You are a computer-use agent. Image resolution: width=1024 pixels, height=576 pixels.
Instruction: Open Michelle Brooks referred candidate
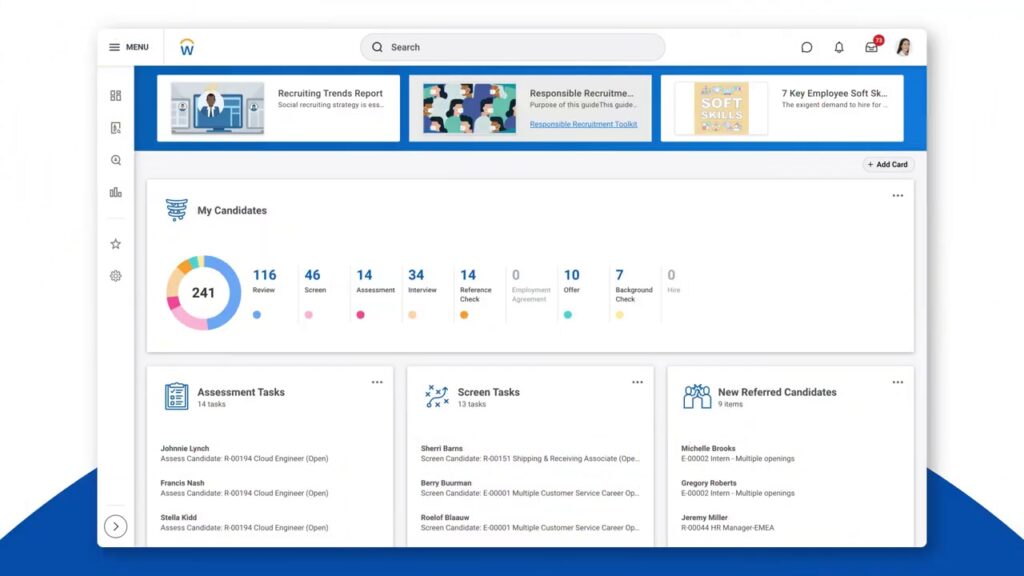pos(738,453)
